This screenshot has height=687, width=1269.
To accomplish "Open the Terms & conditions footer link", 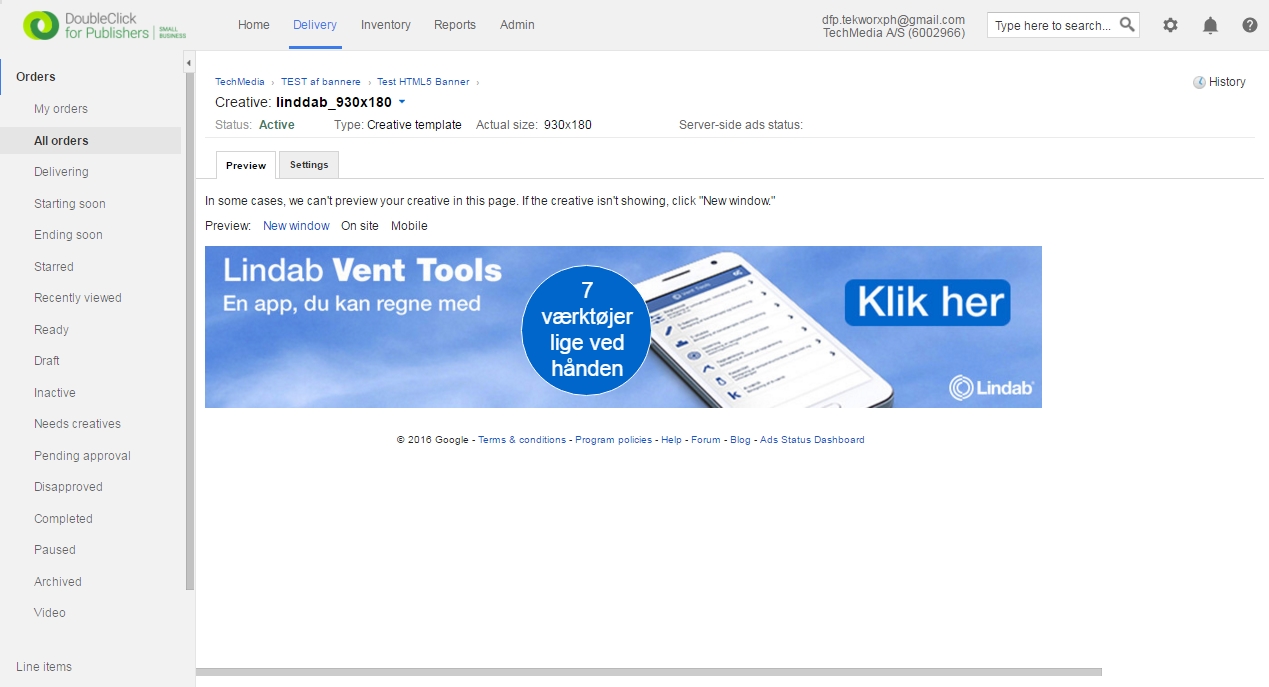I will point(522,440).
